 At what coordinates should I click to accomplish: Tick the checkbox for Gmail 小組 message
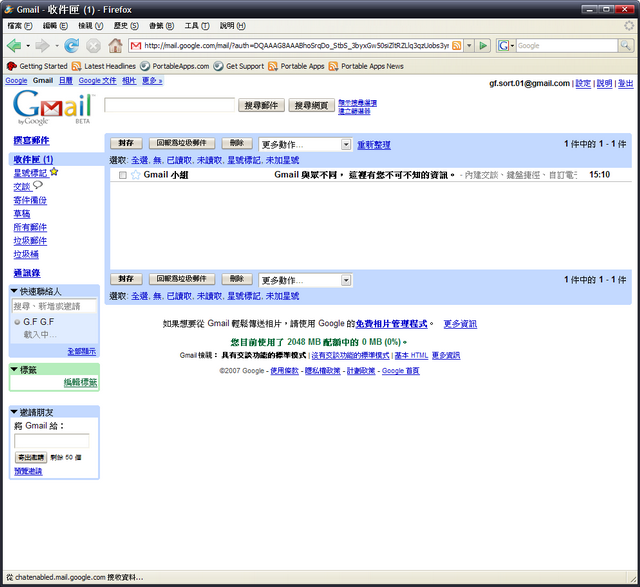(122, 175)
